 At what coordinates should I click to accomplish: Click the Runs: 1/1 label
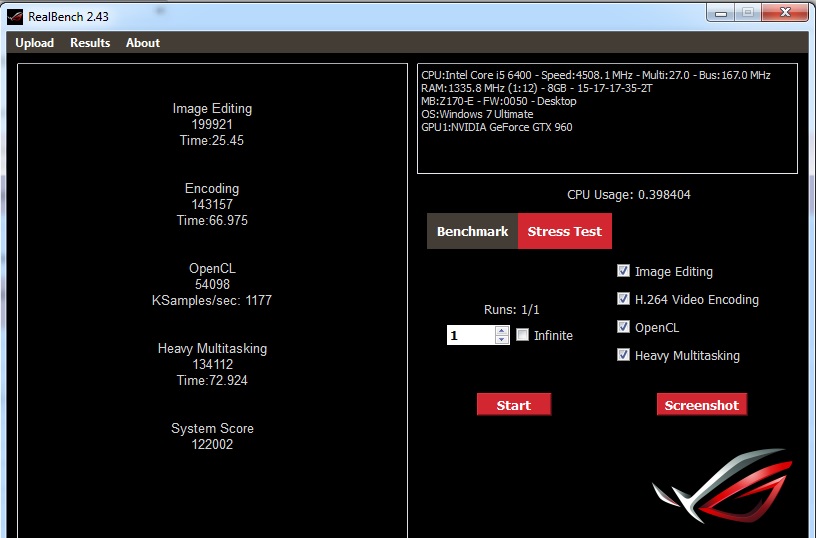(512, 310)
